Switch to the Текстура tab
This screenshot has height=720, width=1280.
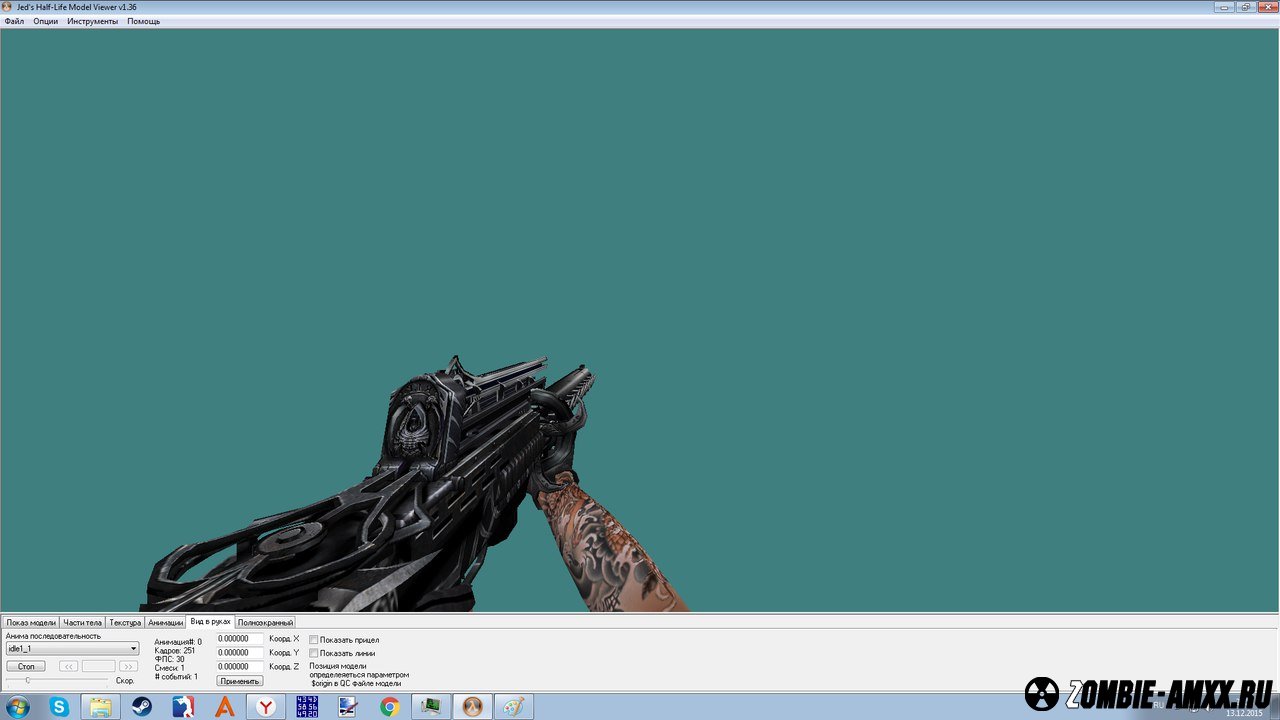point(125,622)
